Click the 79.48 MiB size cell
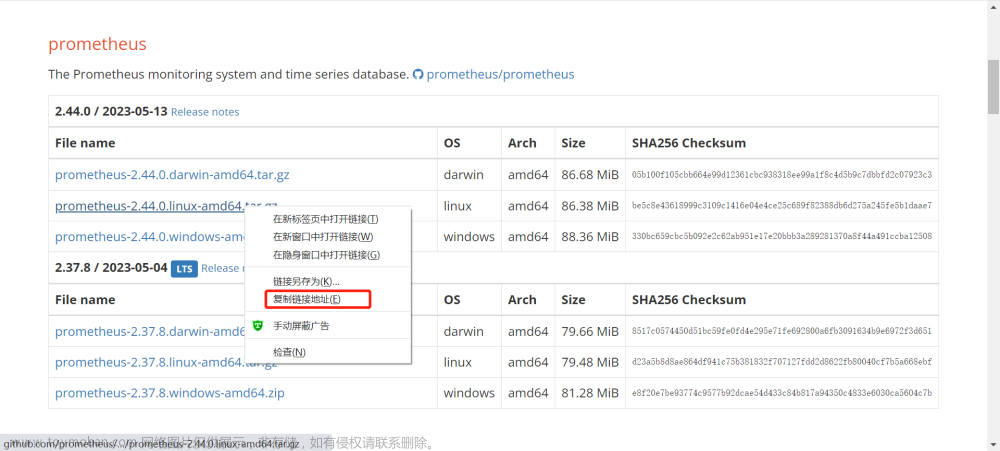This screenshot has width=1000, height=451. click(x=590, y=362)
